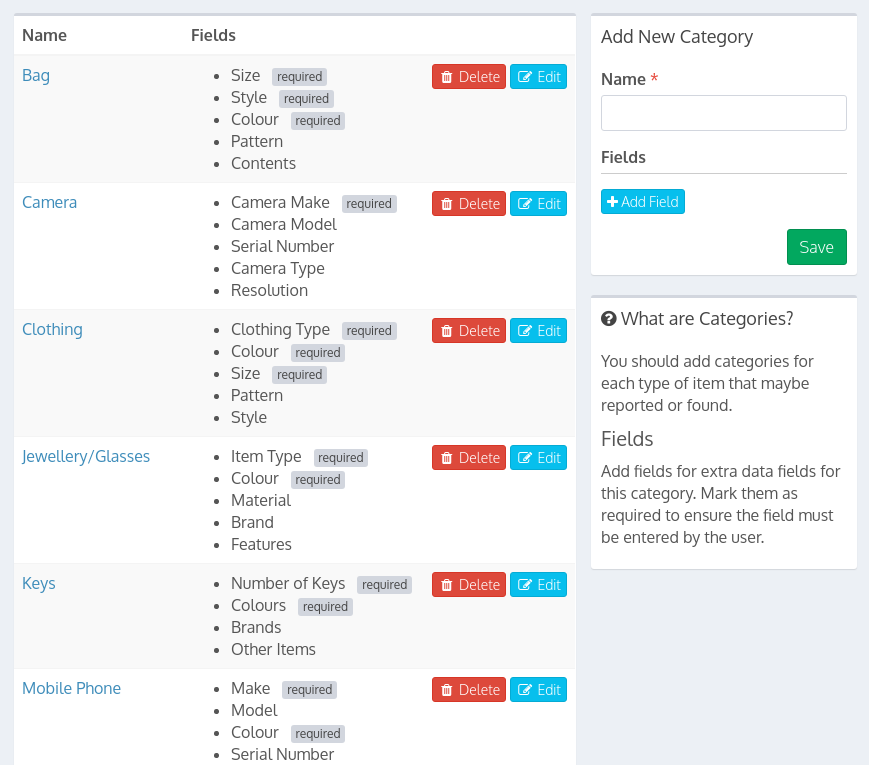Open the Jewellery/Glasses category link
The height and width of the screenshot is (765, 869).
(86, 457)
